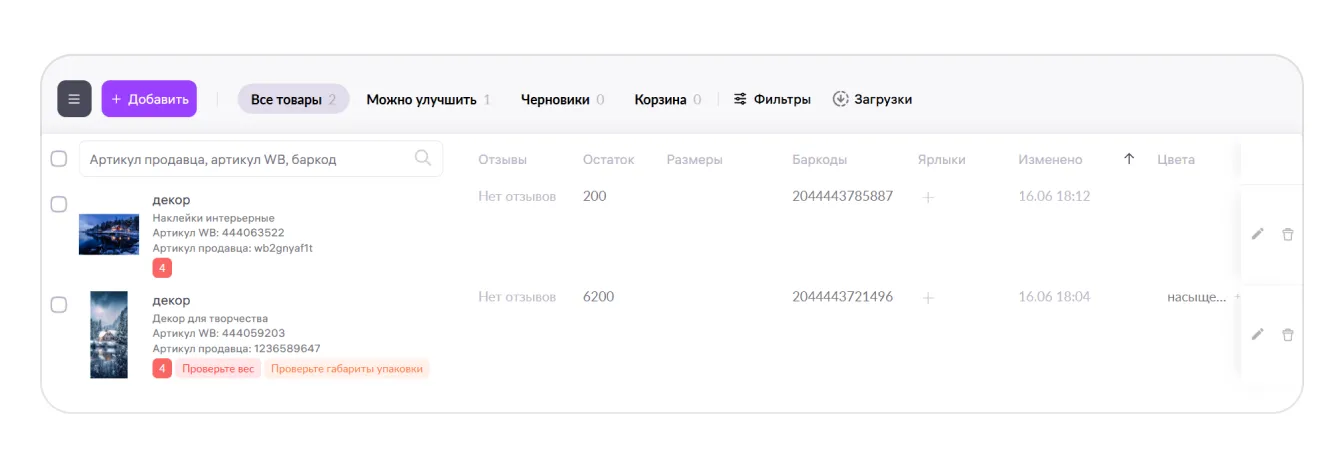Check the Декор для творчества product checkbox
This screenshot has height=468, width=1344.
59,304
